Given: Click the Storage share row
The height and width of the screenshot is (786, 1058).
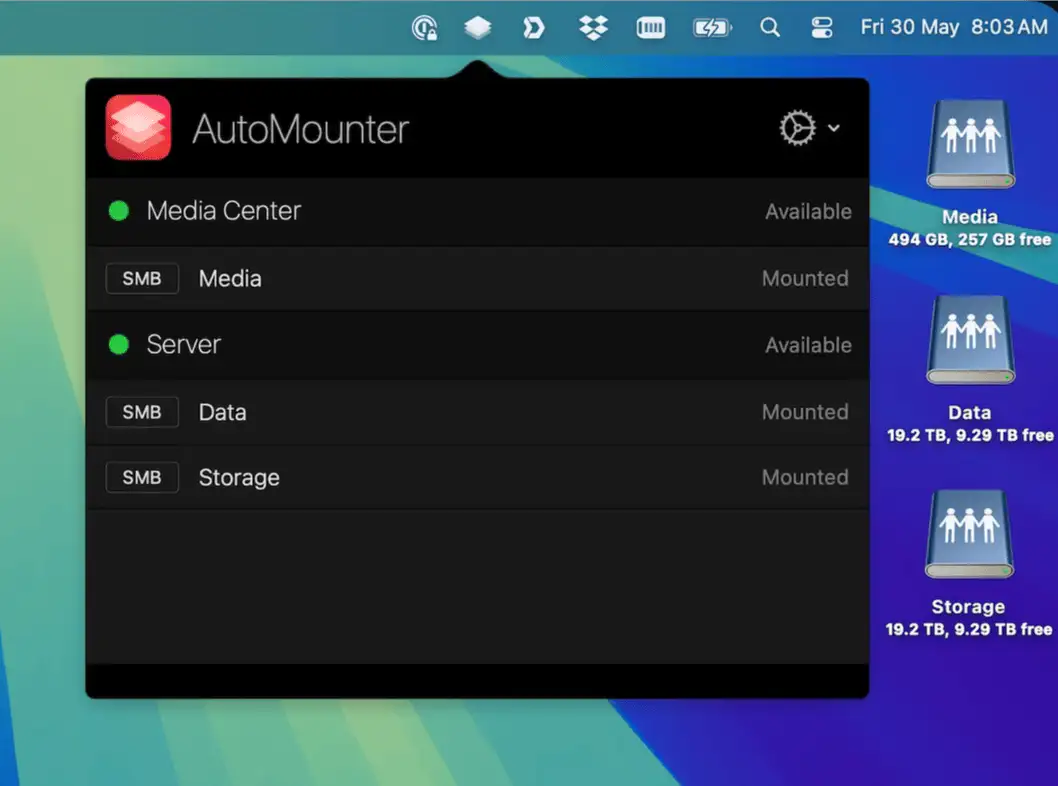Looking at the screenshot, I should 477,478.
